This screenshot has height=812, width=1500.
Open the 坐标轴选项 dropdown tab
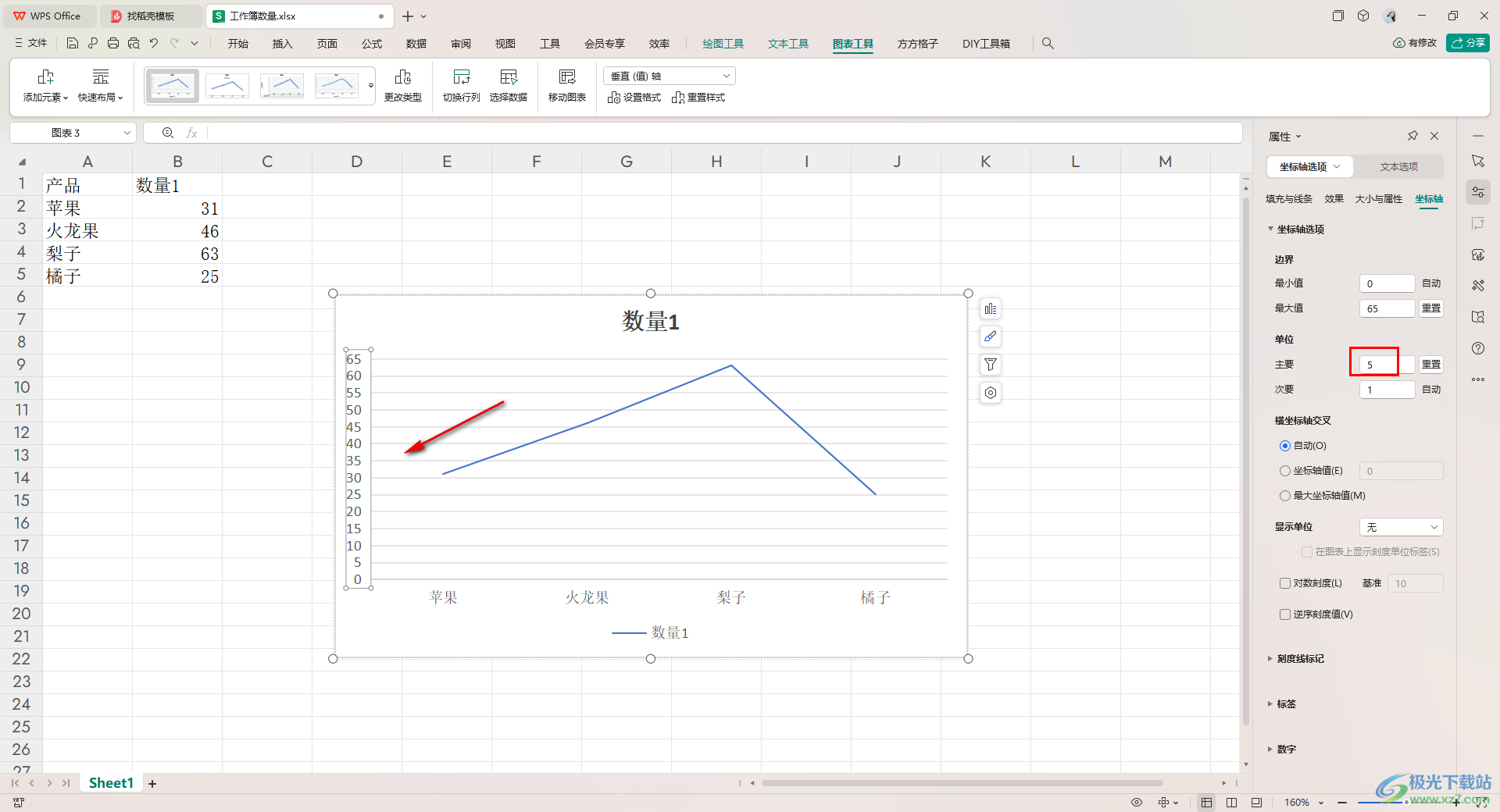(x=1310, y=167)
